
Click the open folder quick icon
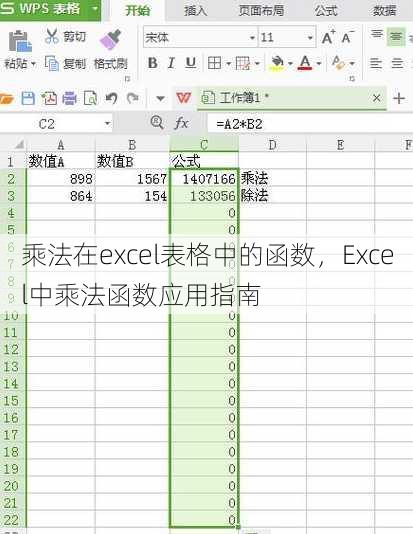pyautogui.click(x=6, y=99)
